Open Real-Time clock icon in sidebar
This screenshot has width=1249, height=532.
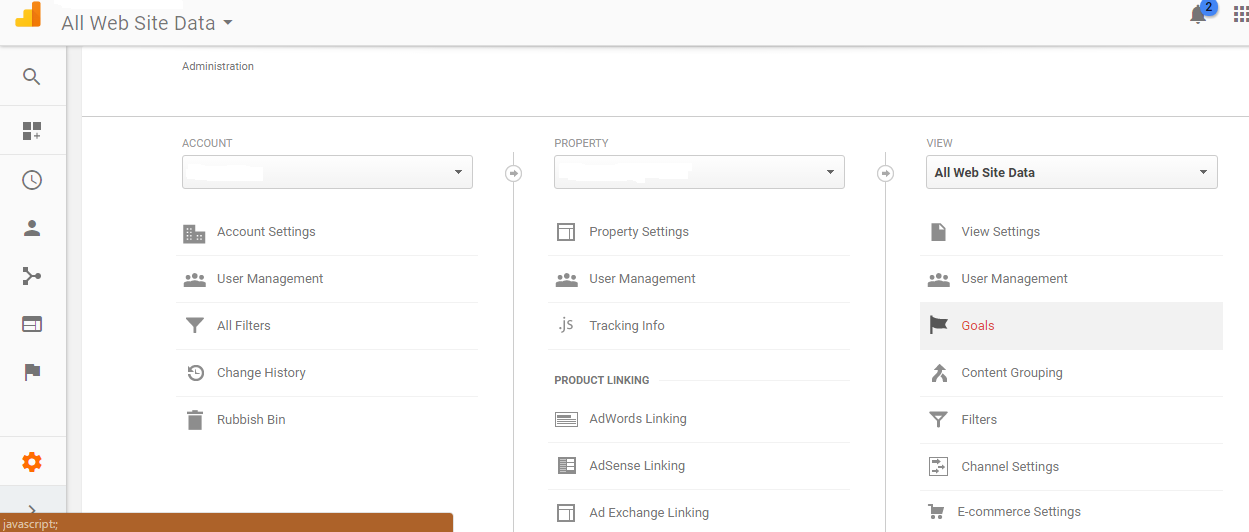tap(32, 180)
